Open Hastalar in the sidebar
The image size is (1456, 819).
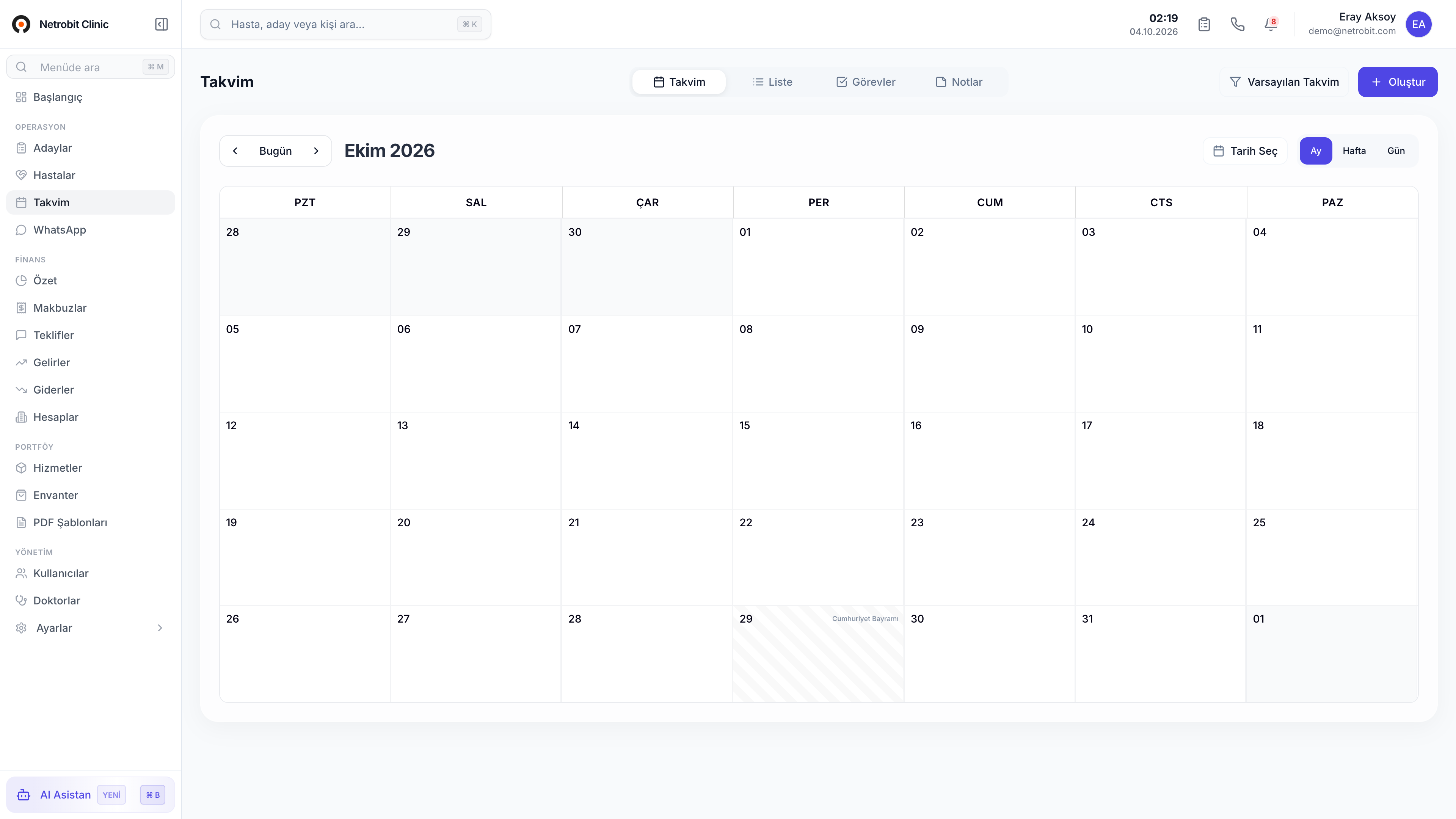tap(91, 175)
